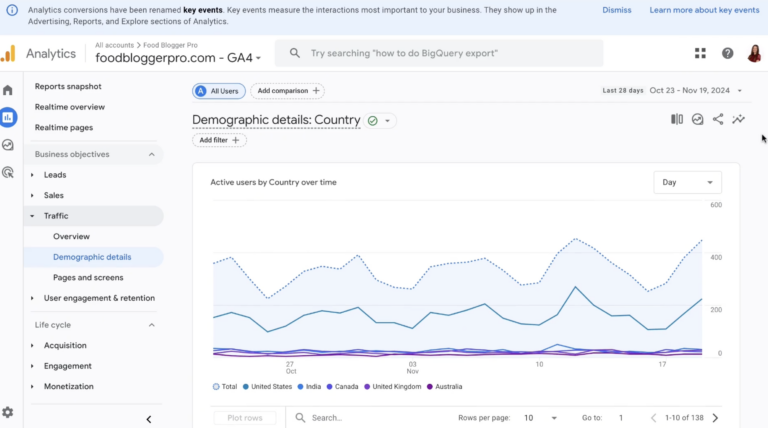Click the search magnifier in top bar
This screenshot has height=428, width=768.
[x=294, y=53]
